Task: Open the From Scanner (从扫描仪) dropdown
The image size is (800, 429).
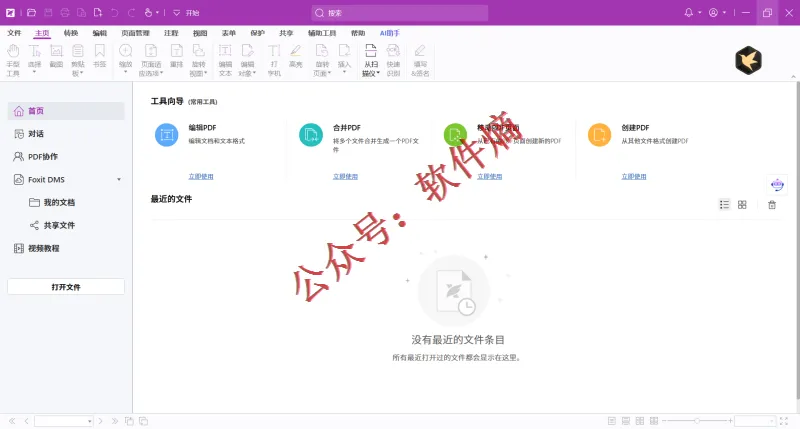Action: (378, 73)
